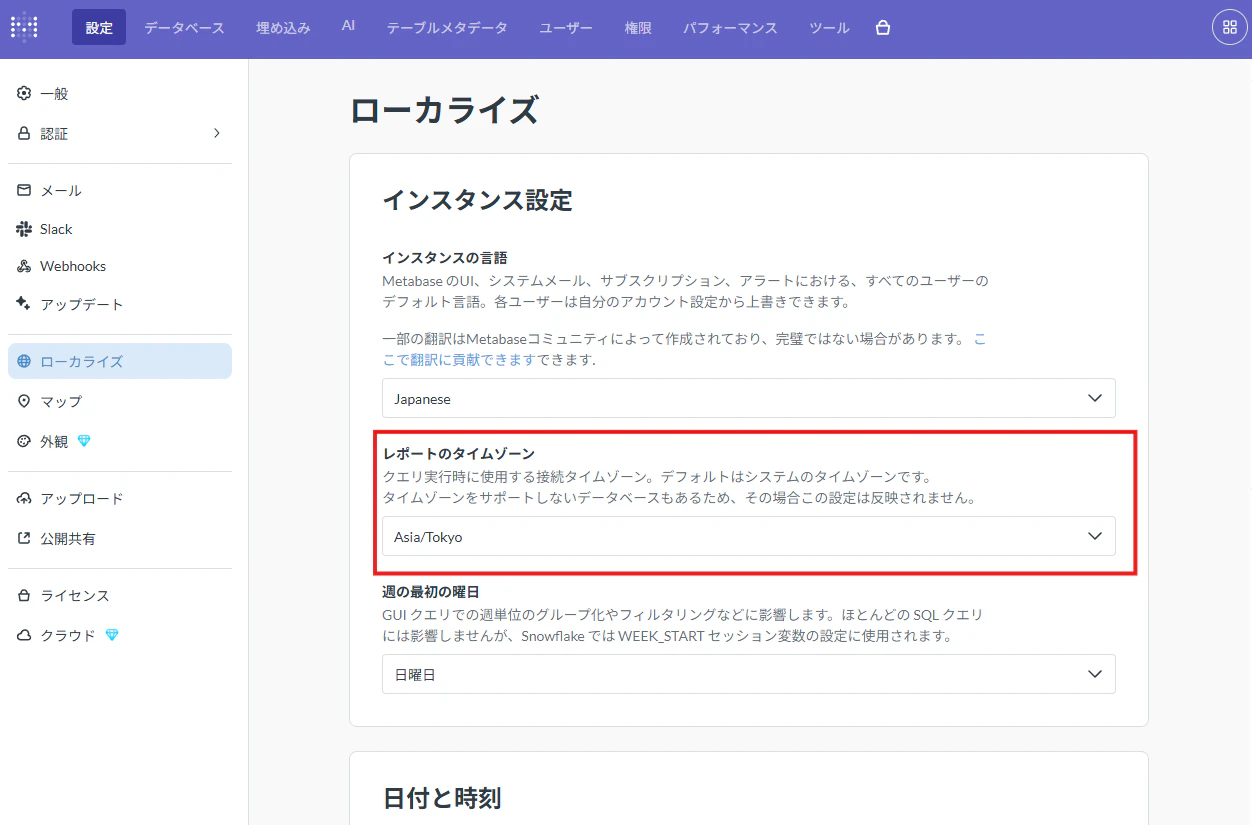Go to アップロード settings

tap(120, 498)
